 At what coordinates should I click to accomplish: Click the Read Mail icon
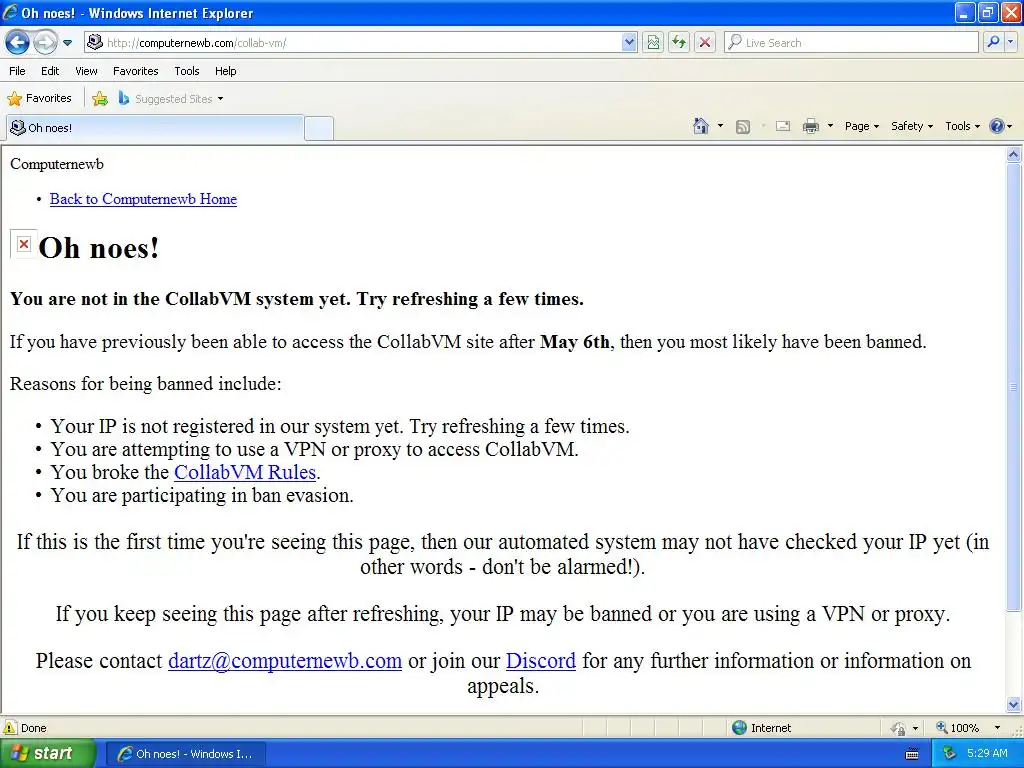782,126
